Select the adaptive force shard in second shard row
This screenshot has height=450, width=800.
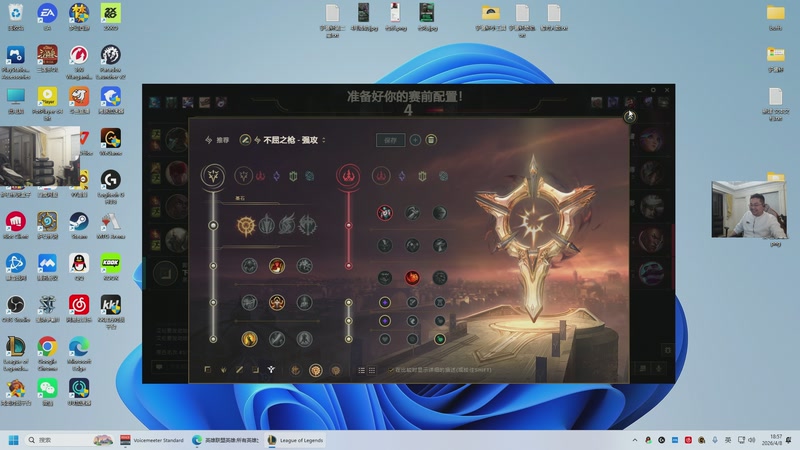(x=385, y=320)
